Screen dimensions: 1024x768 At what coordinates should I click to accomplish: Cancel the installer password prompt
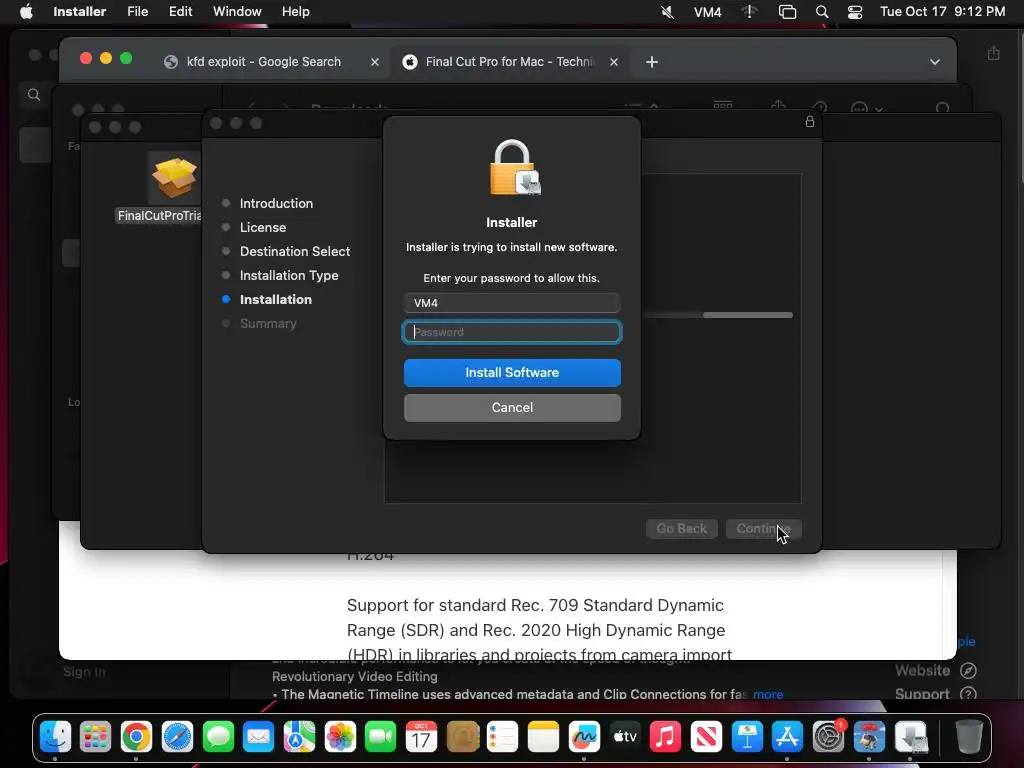(512, 408)
